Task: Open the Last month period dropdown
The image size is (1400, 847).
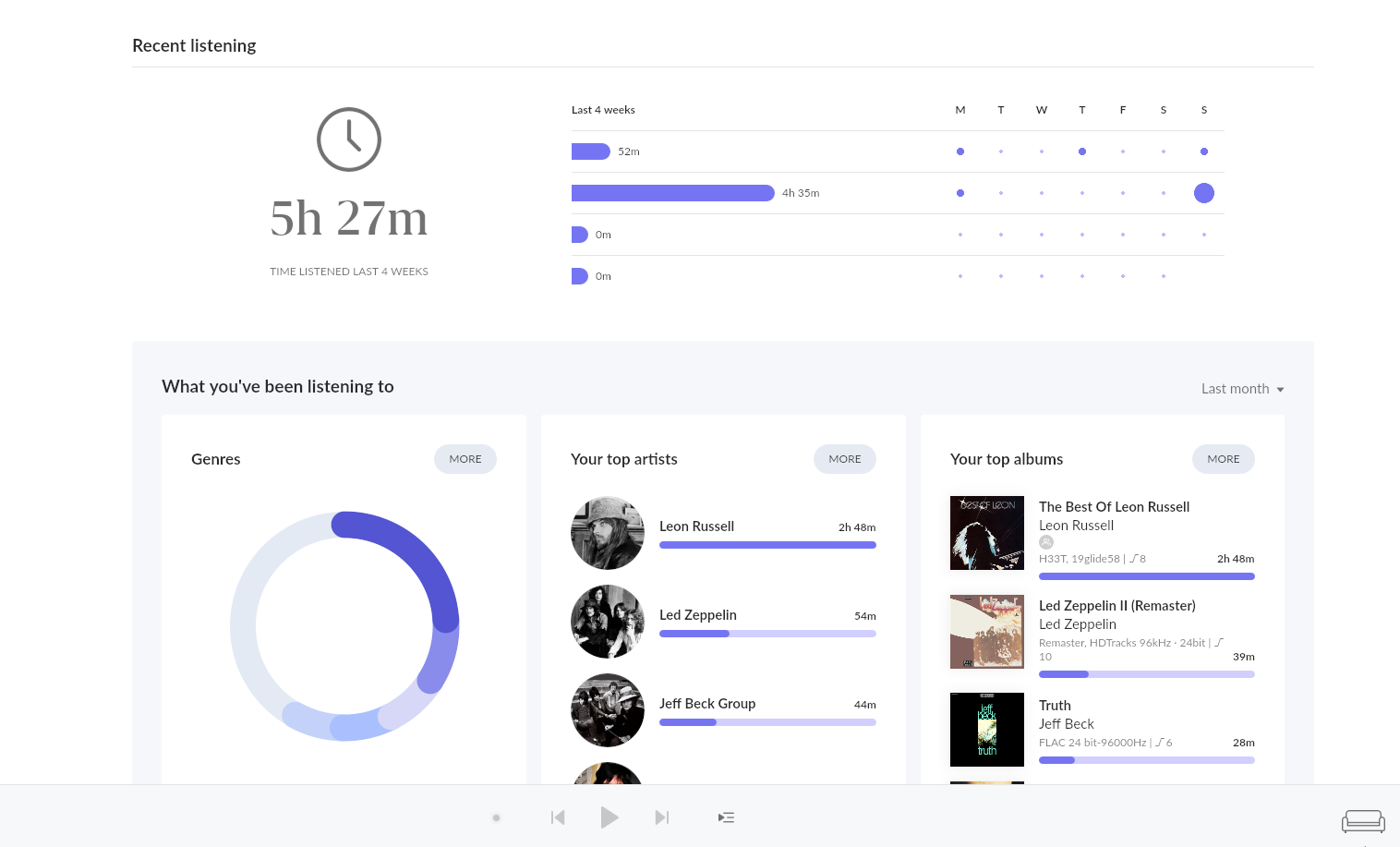Action: (1243, 389)
